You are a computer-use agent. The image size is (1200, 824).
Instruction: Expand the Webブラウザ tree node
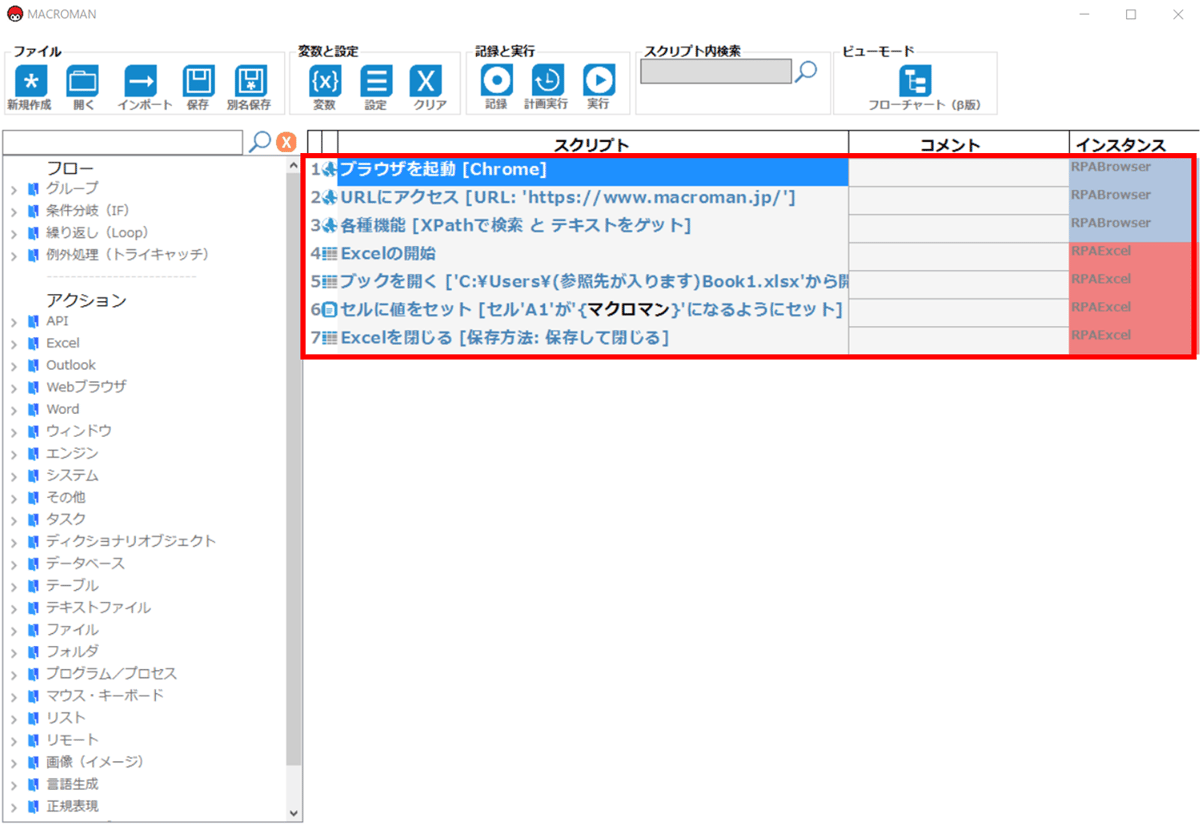pos(14,387)
